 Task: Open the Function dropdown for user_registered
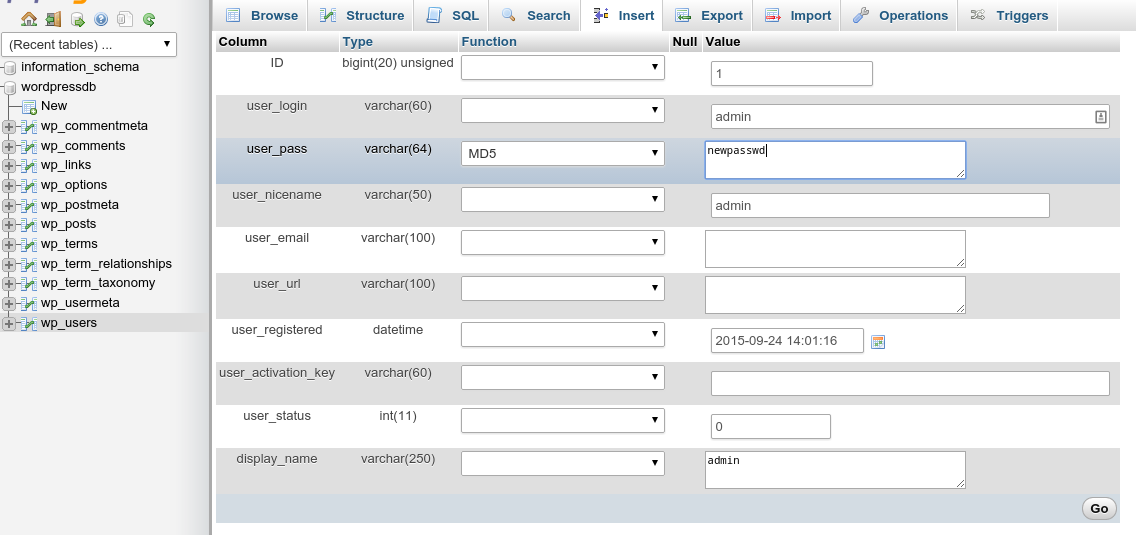coord(563,334)
